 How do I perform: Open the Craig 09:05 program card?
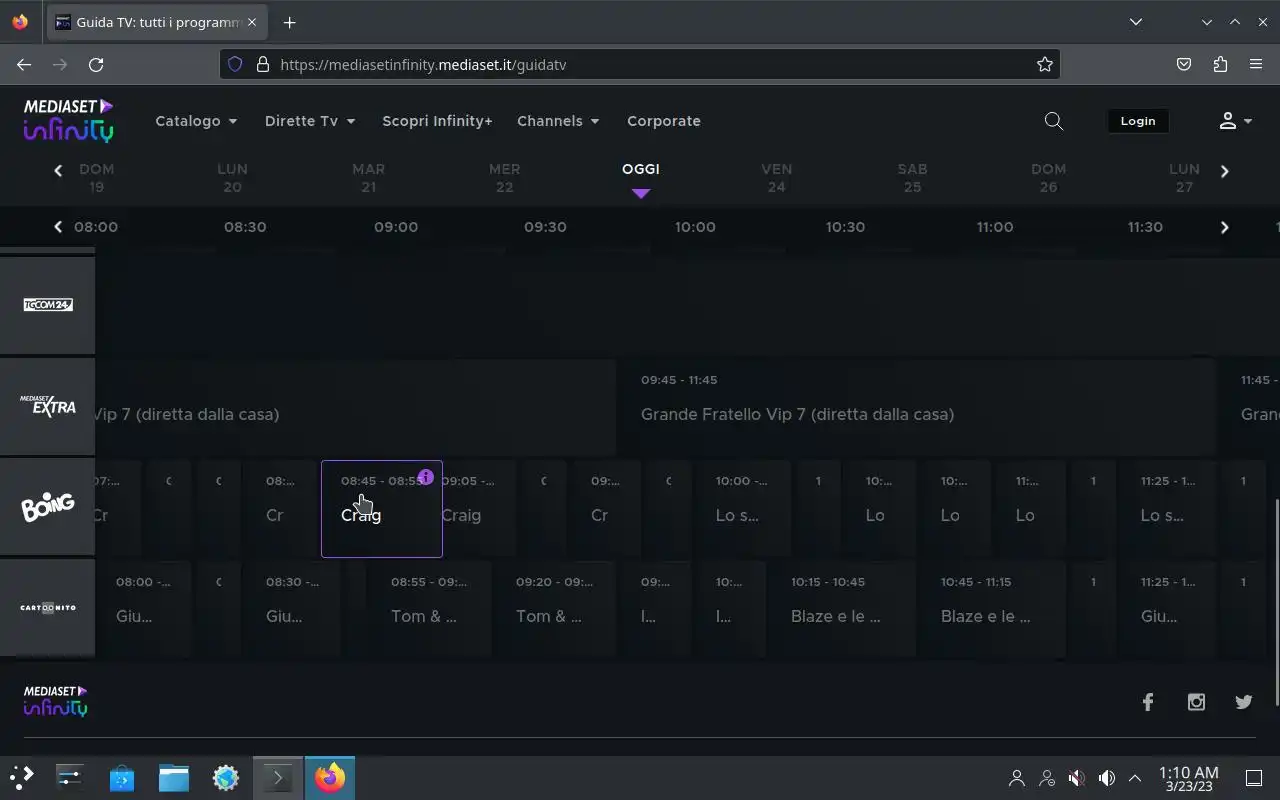coord(481,508)
